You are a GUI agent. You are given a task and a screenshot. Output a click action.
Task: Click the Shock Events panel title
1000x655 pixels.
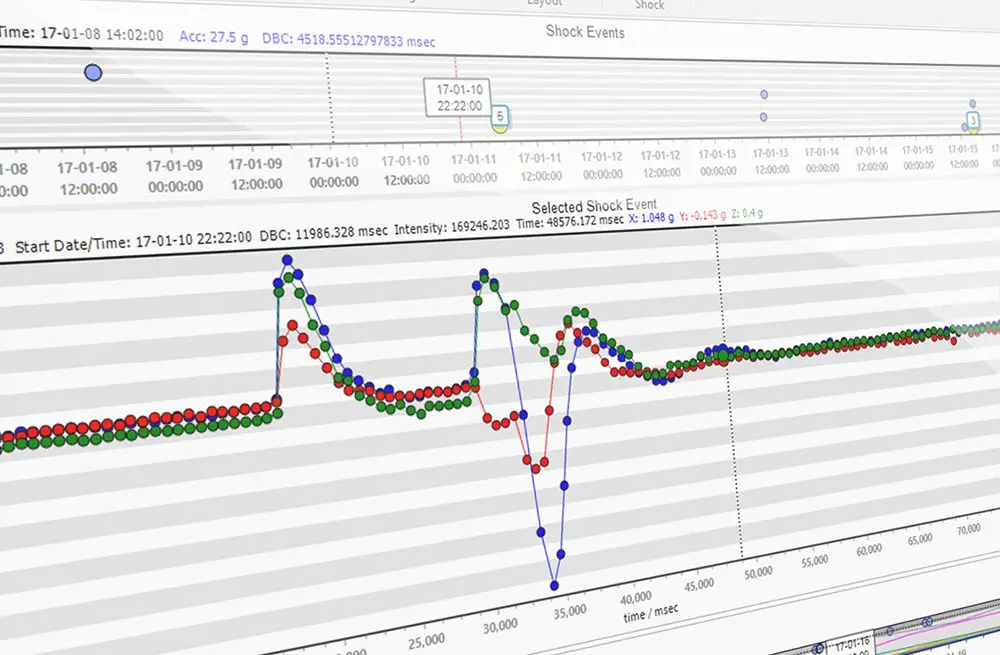tap(585, 32)
